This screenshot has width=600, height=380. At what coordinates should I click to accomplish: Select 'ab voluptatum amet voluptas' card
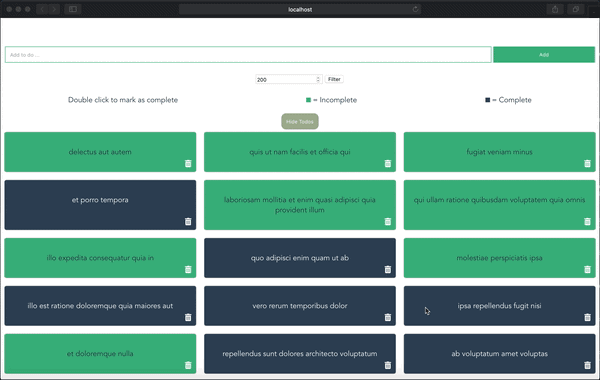coord(499,354)
